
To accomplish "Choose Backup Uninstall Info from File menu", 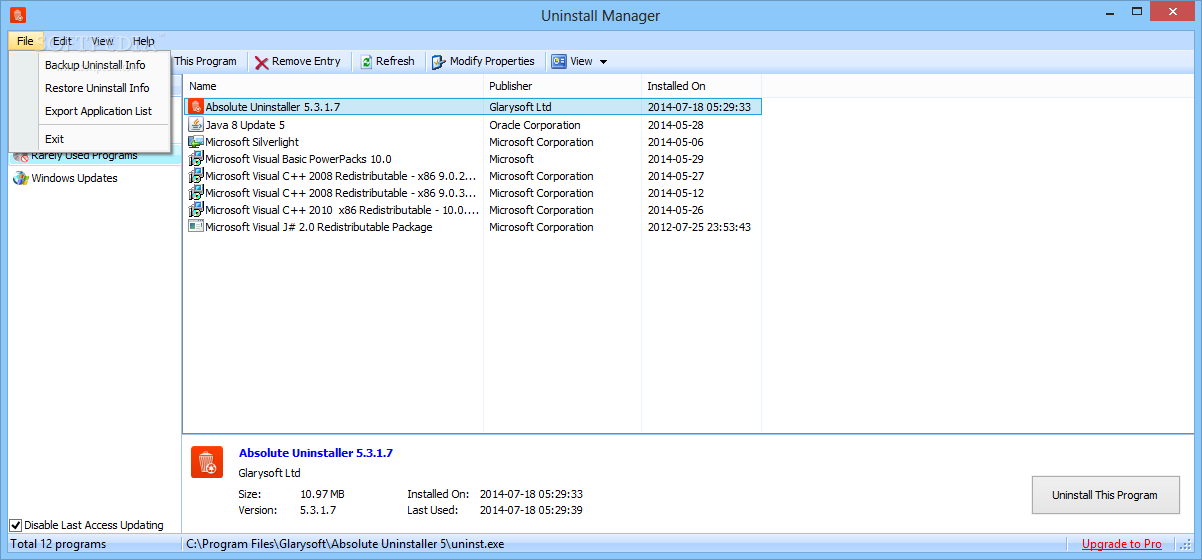I will pos(95,65).
